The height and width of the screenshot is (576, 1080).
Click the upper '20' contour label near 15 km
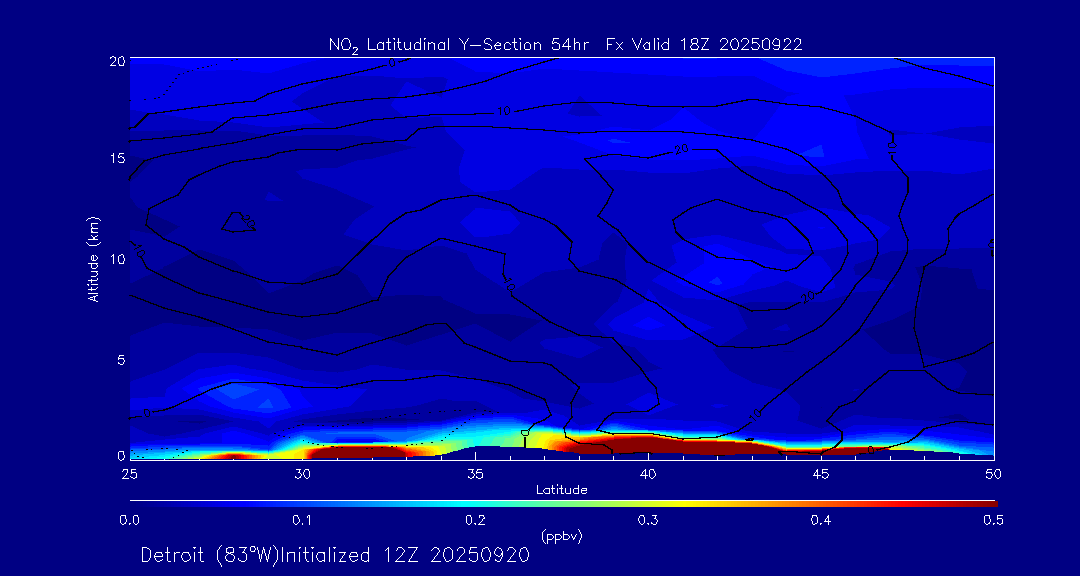pos(682,150)
